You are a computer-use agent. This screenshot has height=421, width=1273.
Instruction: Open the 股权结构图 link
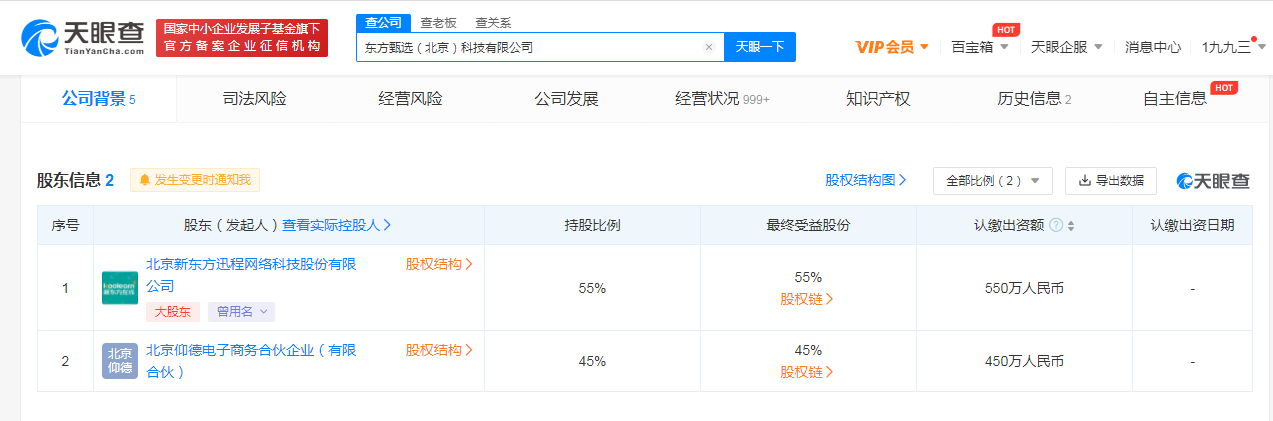(866, 180)
